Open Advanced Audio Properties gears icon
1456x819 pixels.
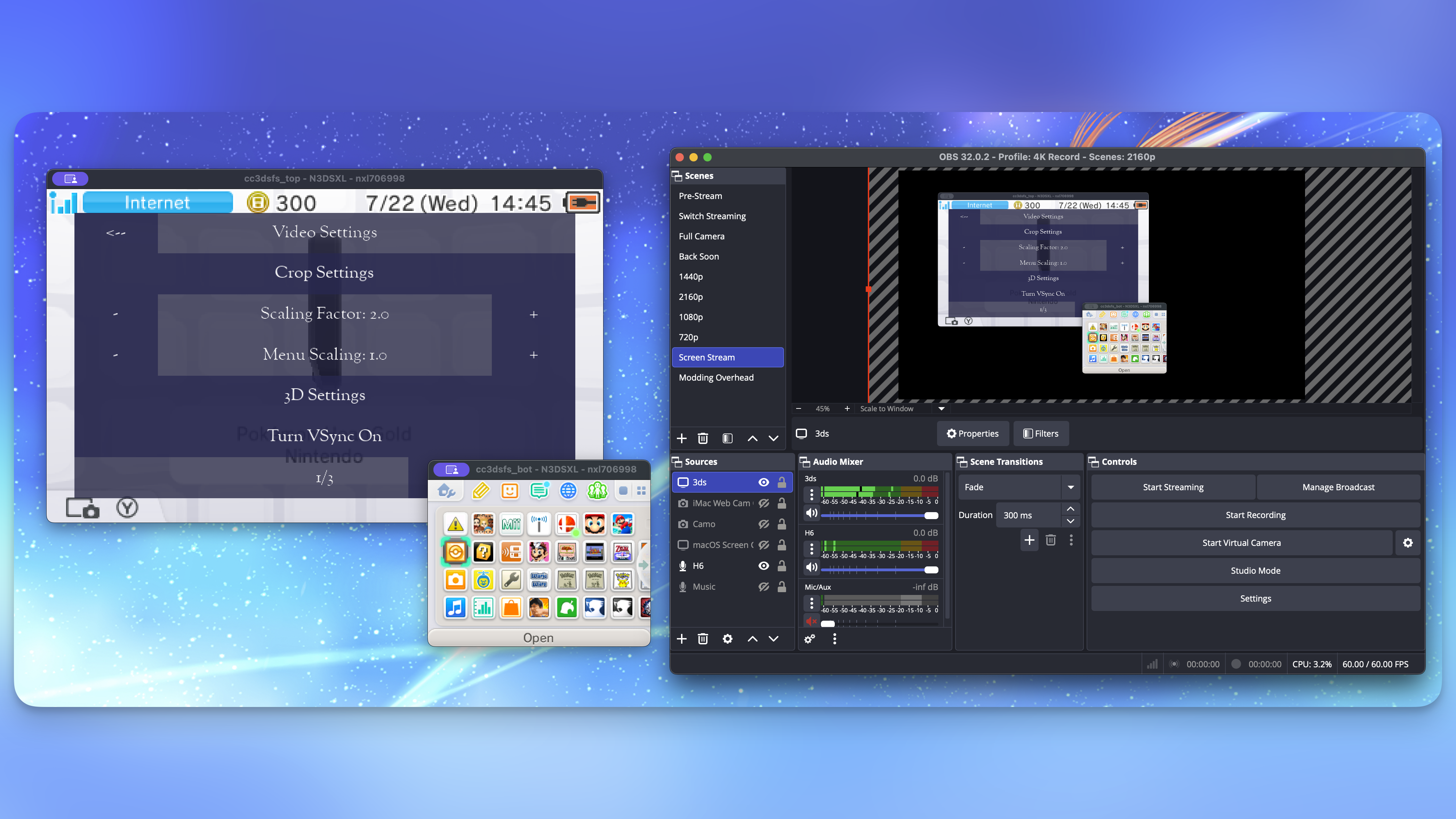click(x=809, y=639)
